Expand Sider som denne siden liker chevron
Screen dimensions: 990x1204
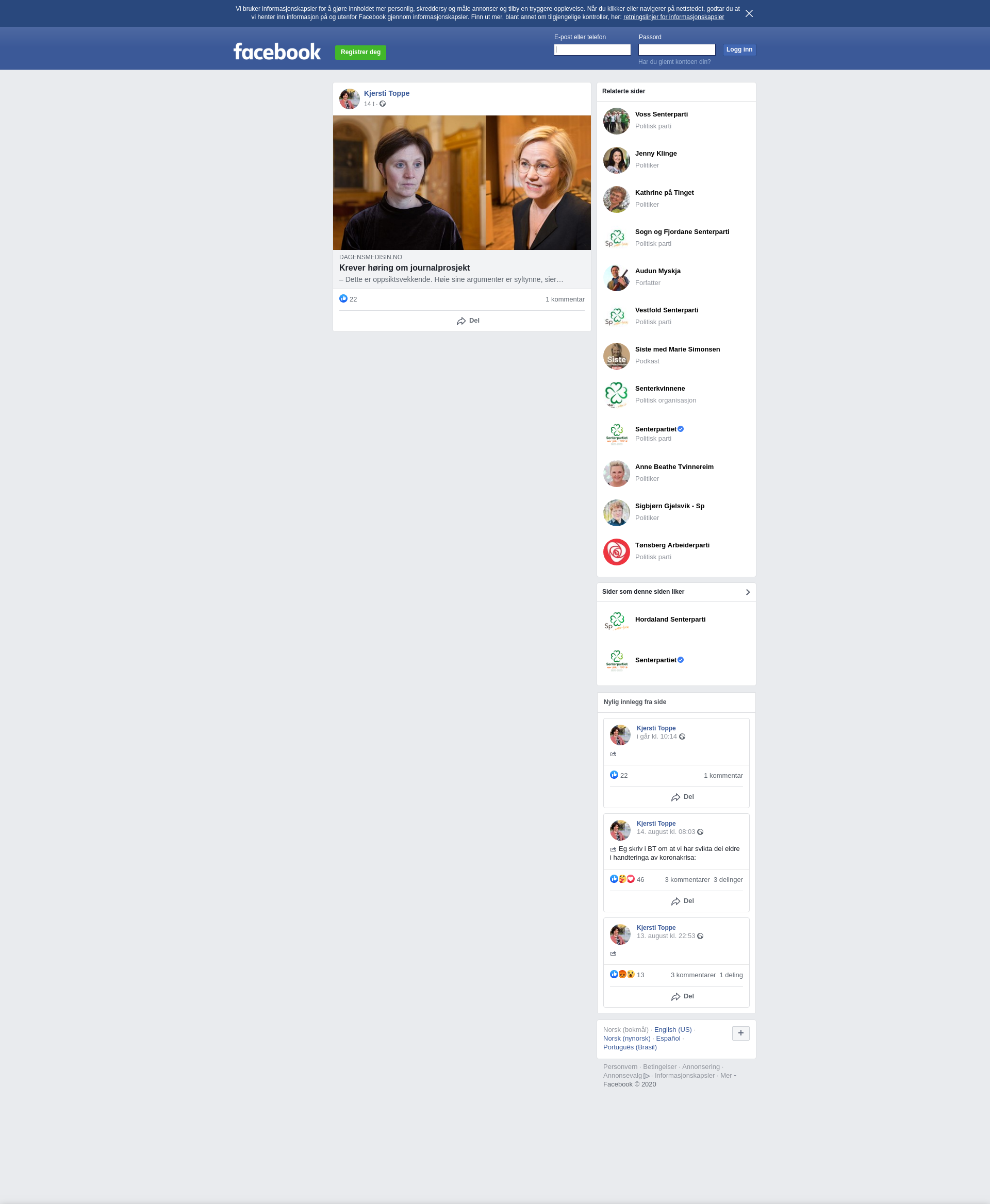pyautogui.click(x=748, y=592)
